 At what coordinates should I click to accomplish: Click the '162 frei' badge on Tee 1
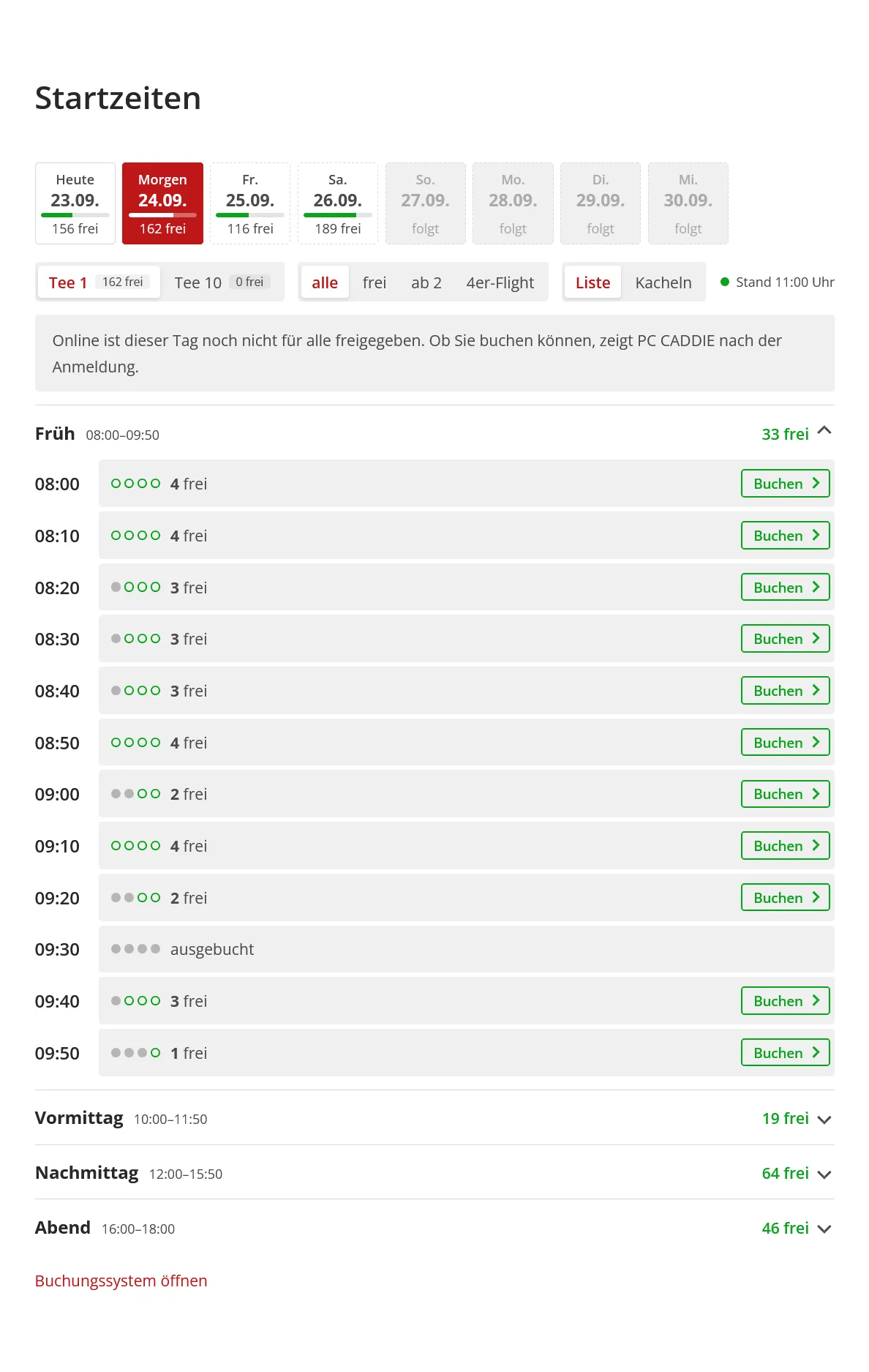coord(123,282)
